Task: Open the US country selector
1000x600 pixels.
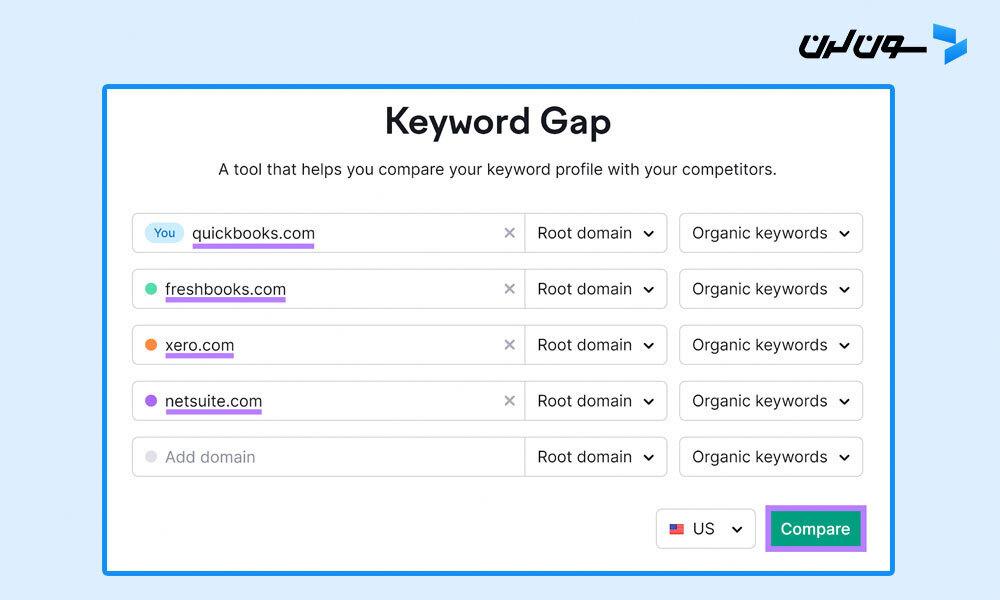Action: (705, 529)
